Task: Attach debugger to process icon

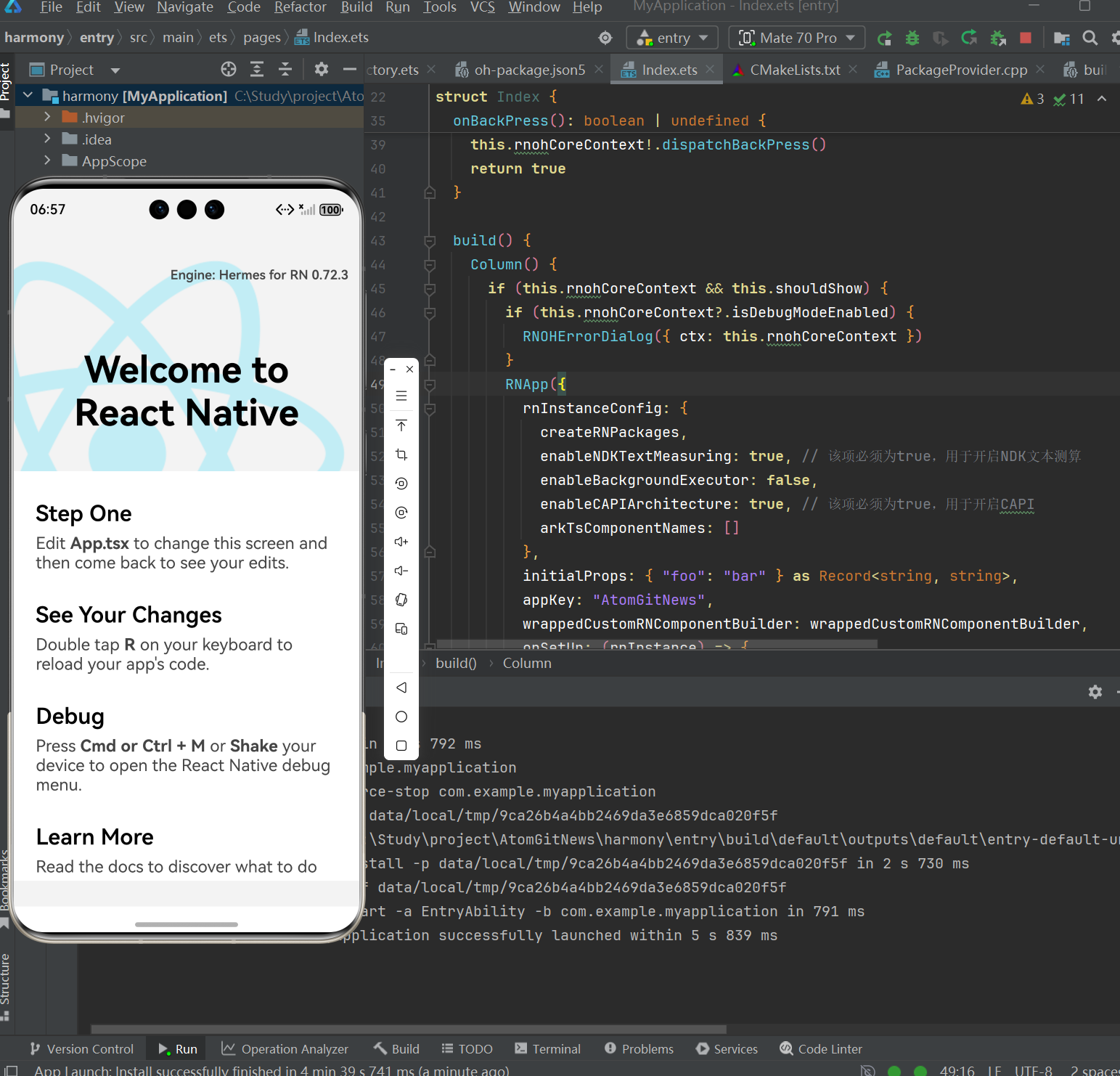Action: [x=998, y=38]
